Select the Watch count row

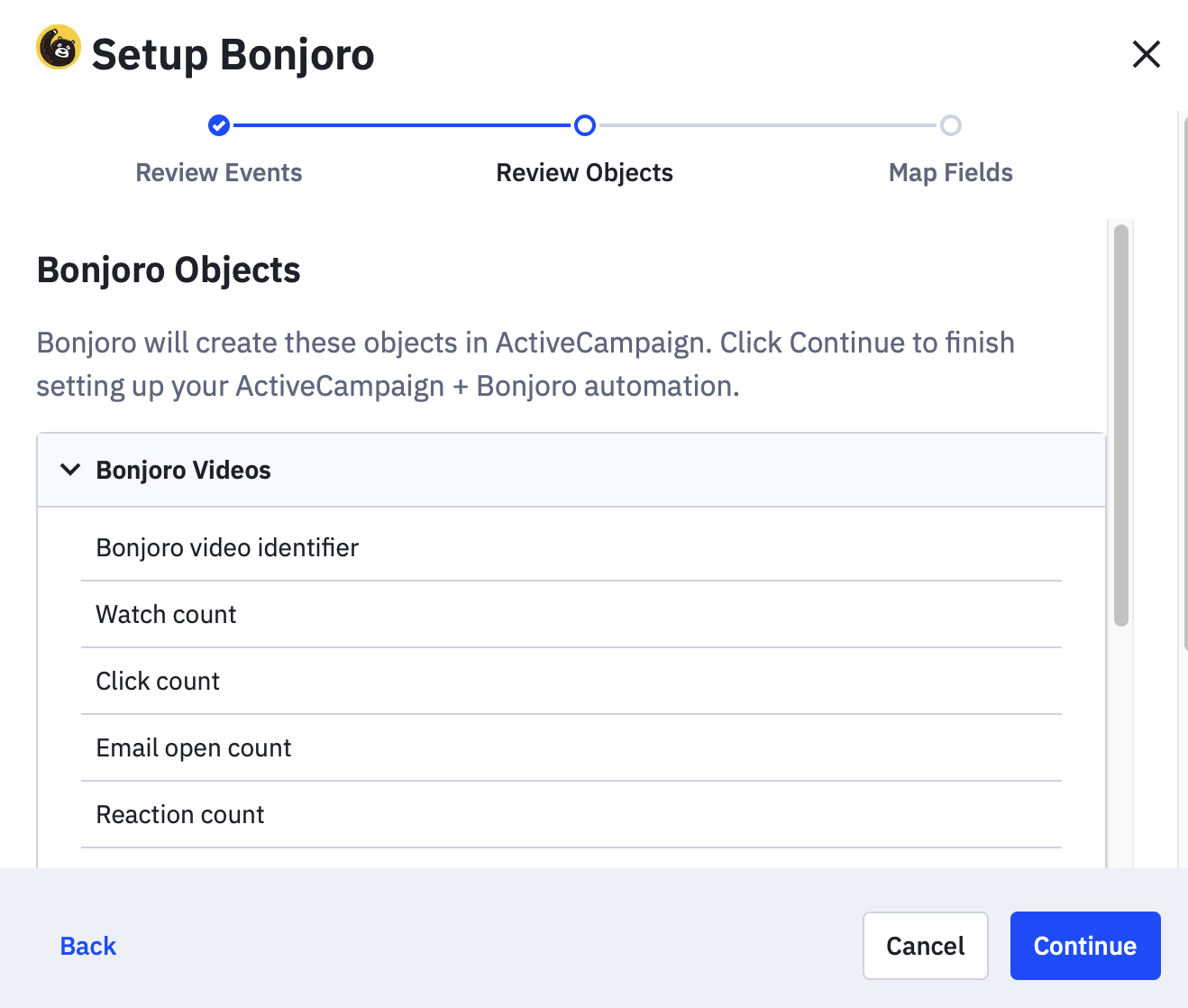(x=571, y=614)
